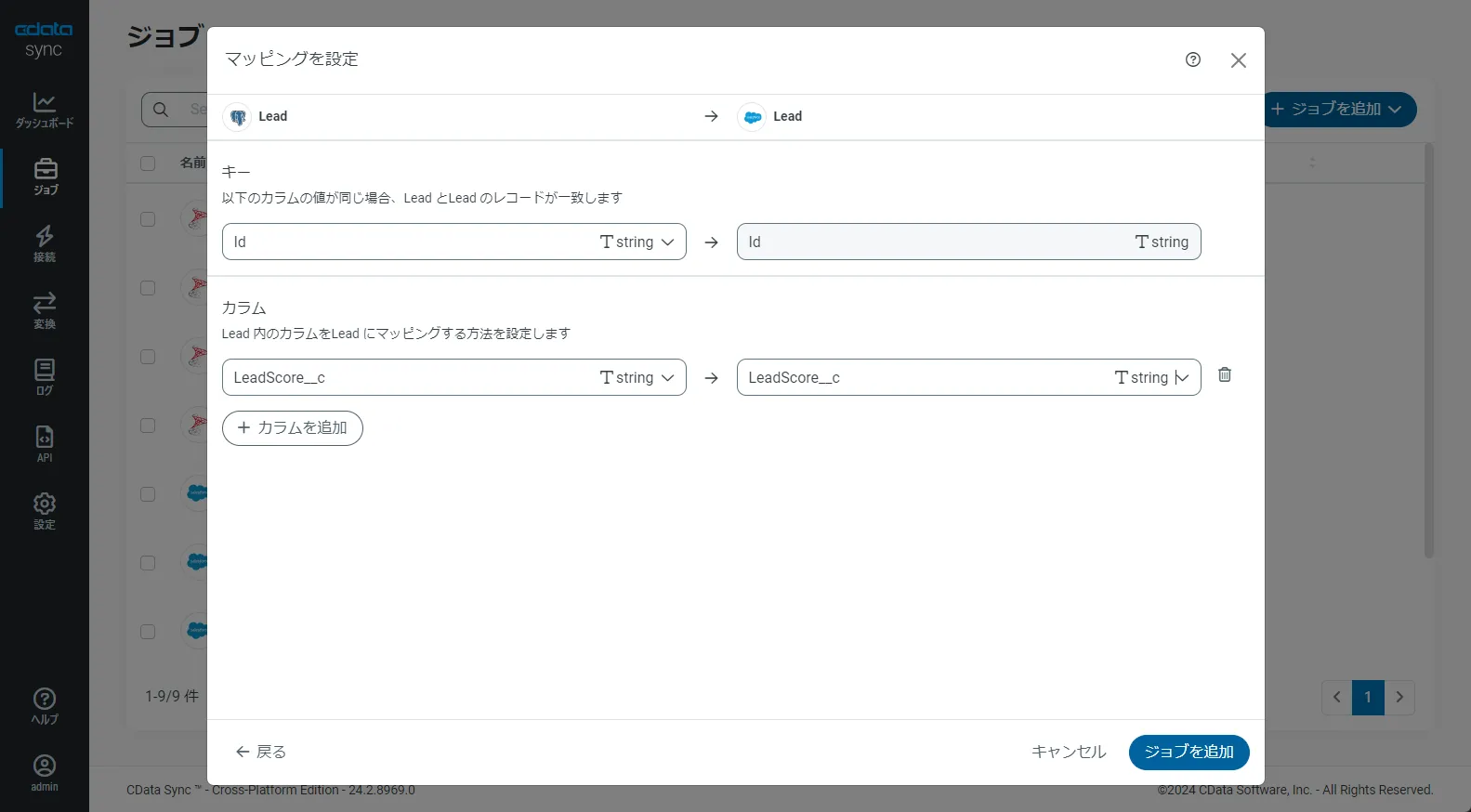Expand source LeadScore__c column dropdown
The image size is (1471, 812).
(667, 378)
